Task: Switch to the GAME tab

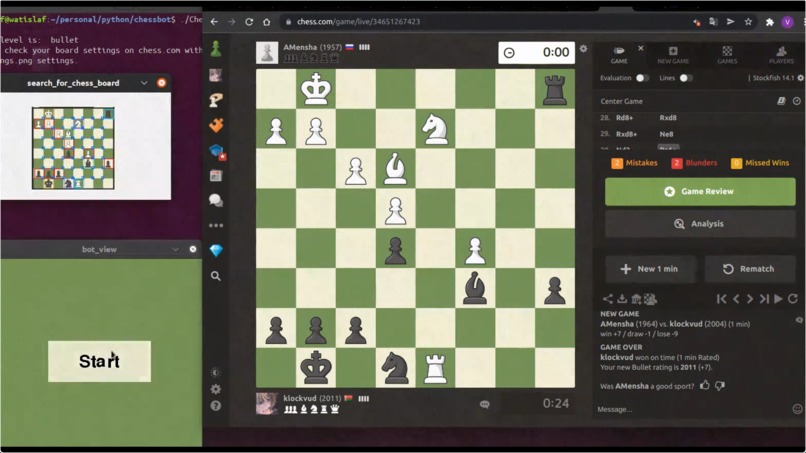Action: pyautogui.click(x=619, y=55)
